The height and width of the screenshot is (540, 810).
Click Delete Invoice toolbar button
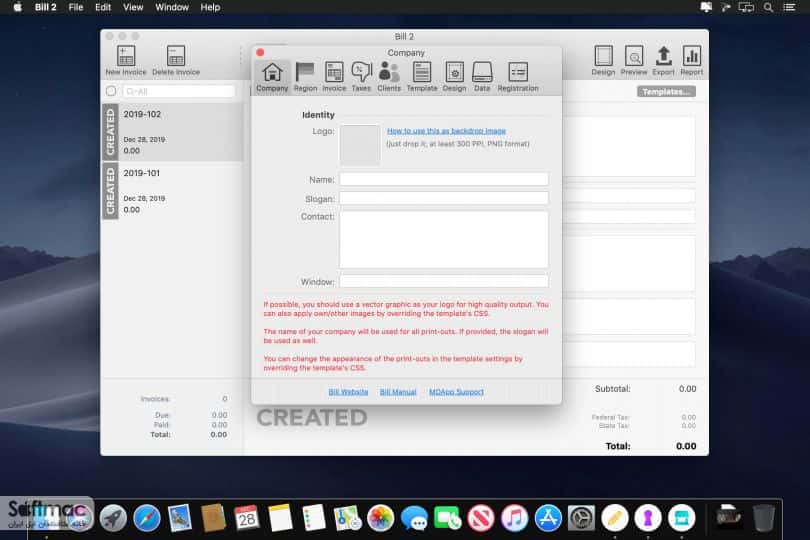176,60
